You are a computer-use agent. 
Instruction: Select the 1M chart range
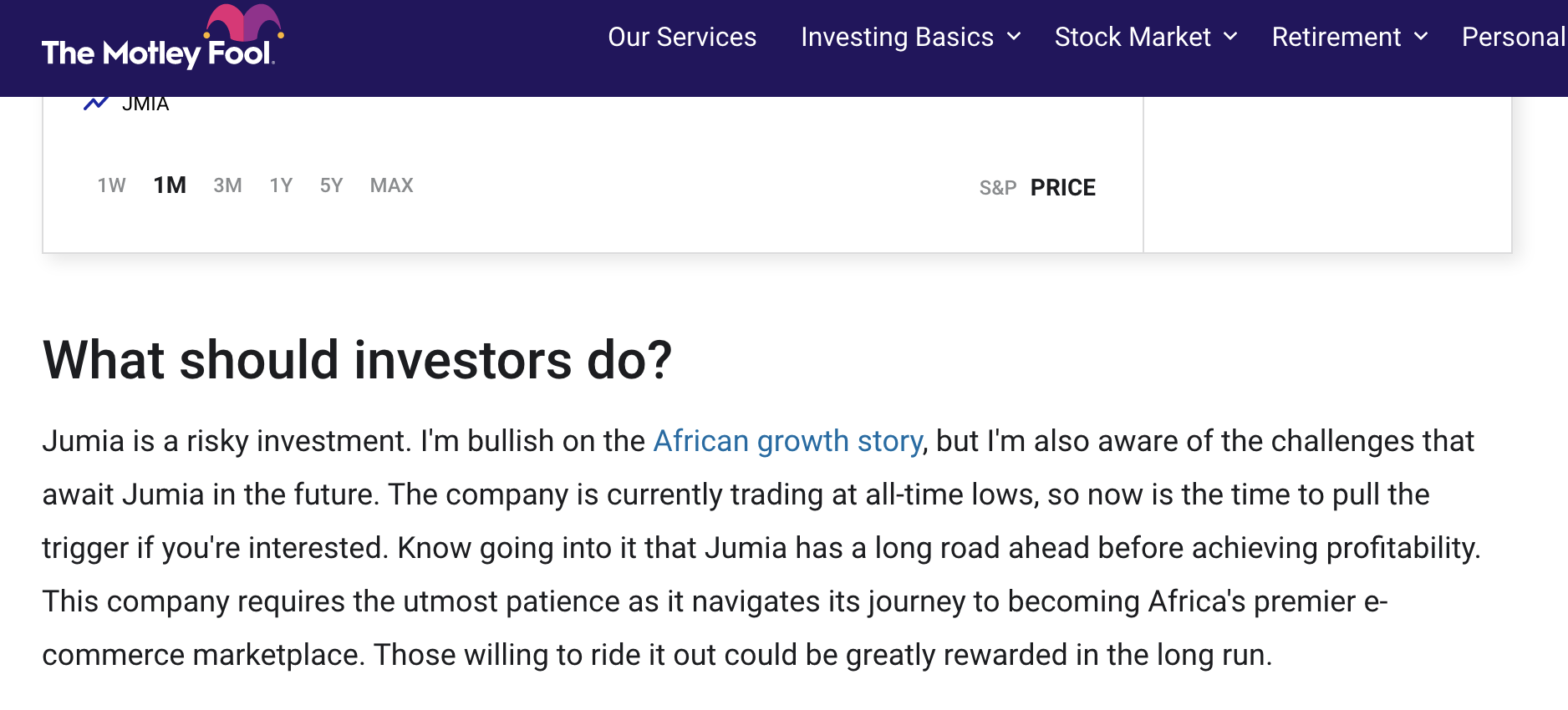point(170,185)
